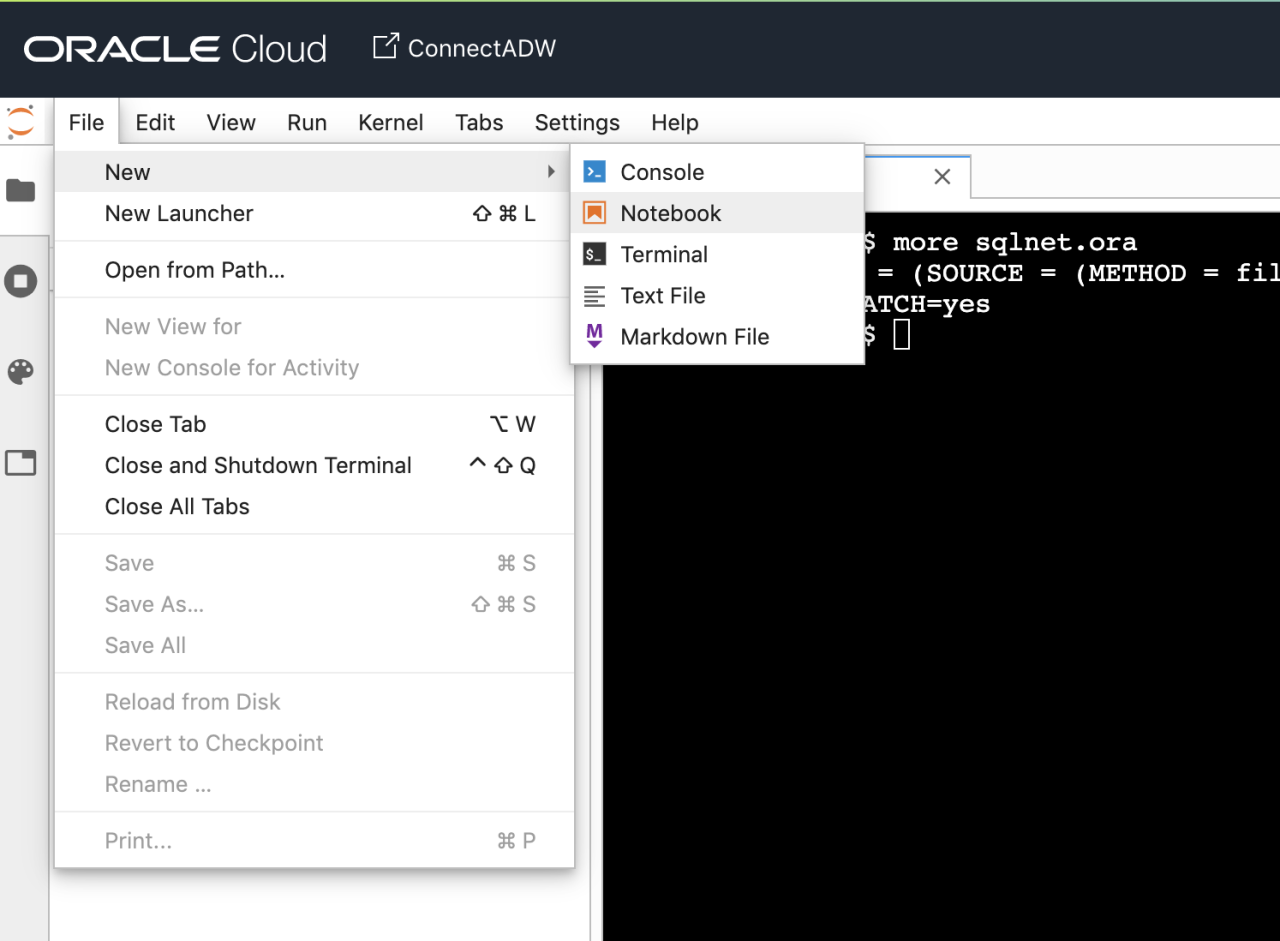Create a new Notebook from submenu
Screen dimensions: 1280x941
point(717,213)
